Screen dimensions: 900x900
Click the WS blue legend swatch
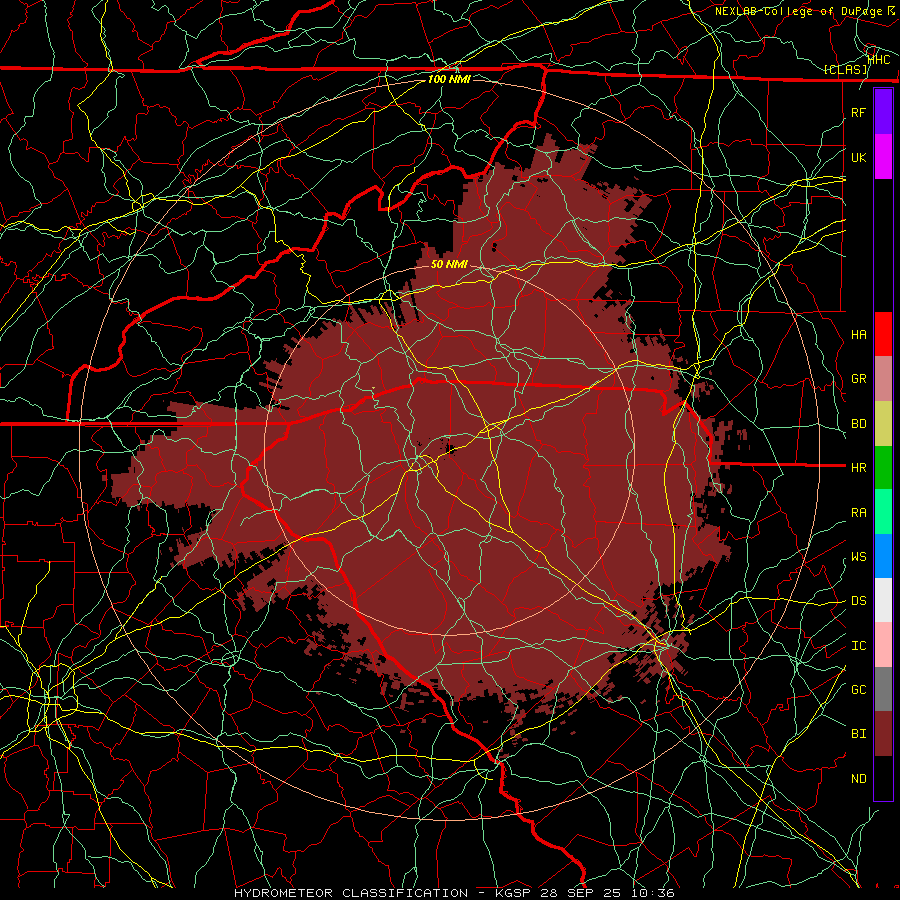pyautogui.click(x=883, y=556)
